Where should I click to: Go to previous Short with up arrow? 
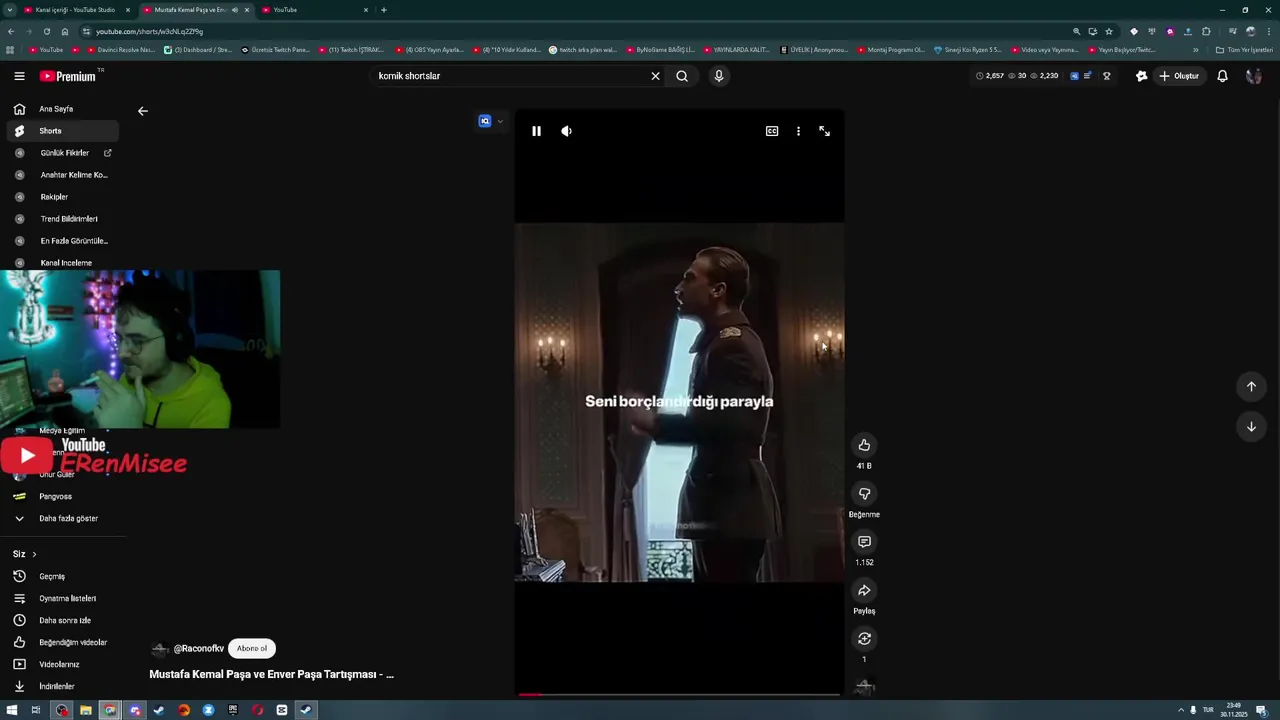(1251, 386)
